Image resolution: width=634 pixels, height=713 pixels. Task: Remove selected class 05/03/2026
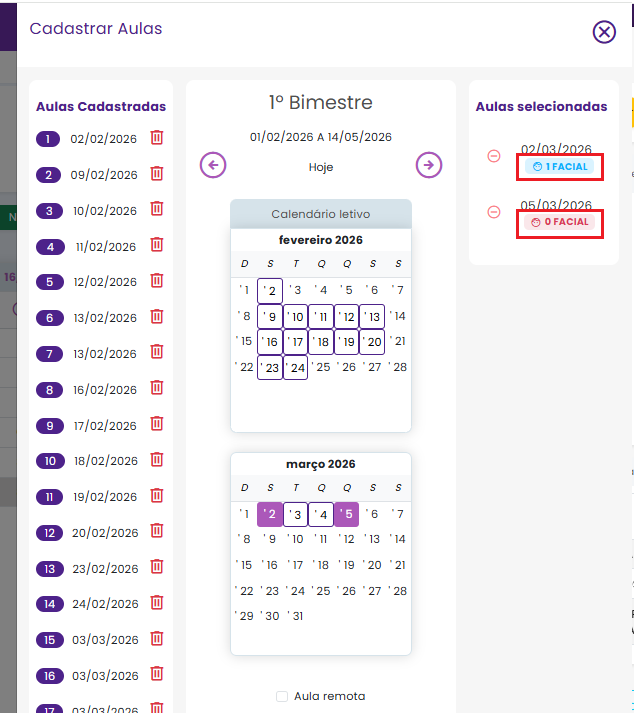coord(494,211)
